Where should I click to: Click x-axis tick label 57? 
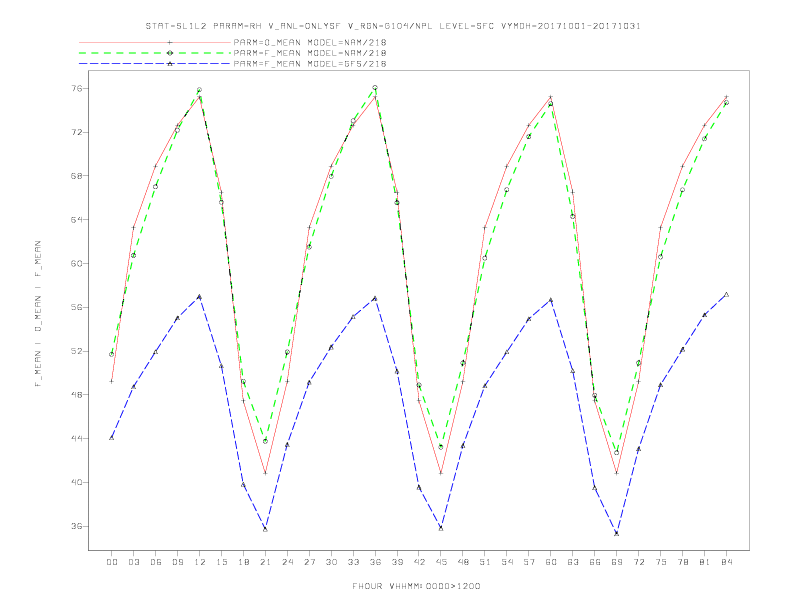click(529, 562)
